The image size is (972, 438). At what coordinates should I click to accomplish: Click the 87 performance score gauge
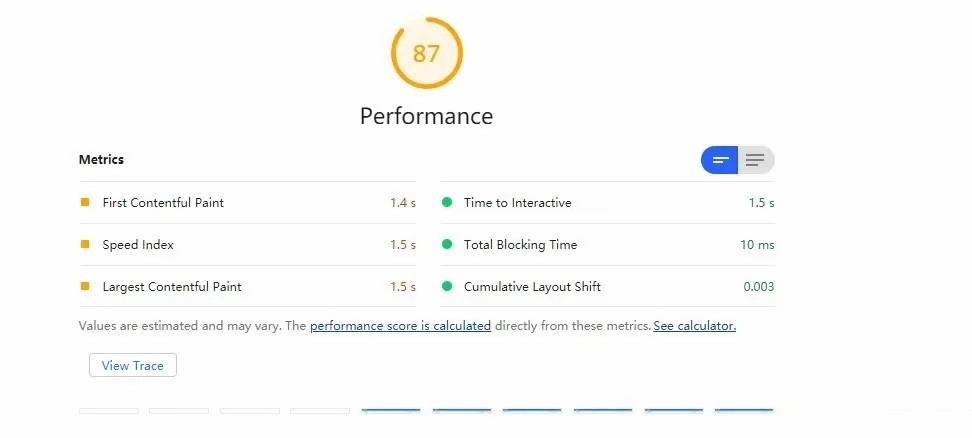pos(426,53)
